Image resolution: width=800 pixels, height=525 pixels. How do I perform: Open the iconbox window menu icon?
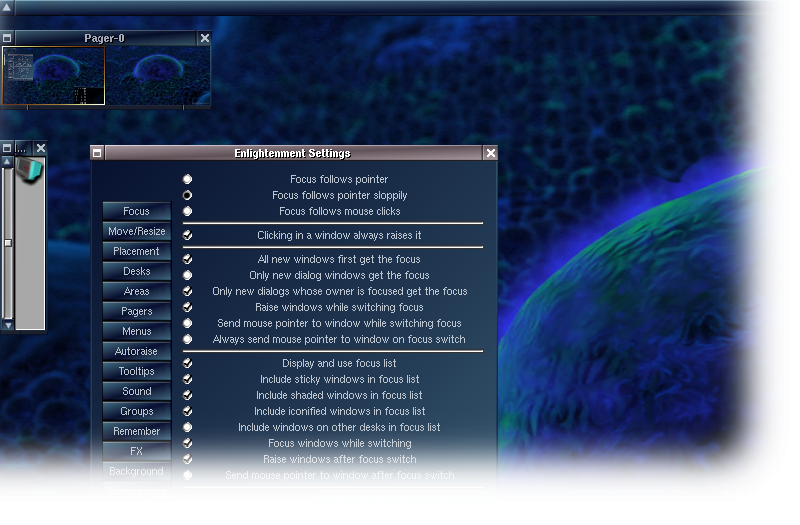(7, 148)
